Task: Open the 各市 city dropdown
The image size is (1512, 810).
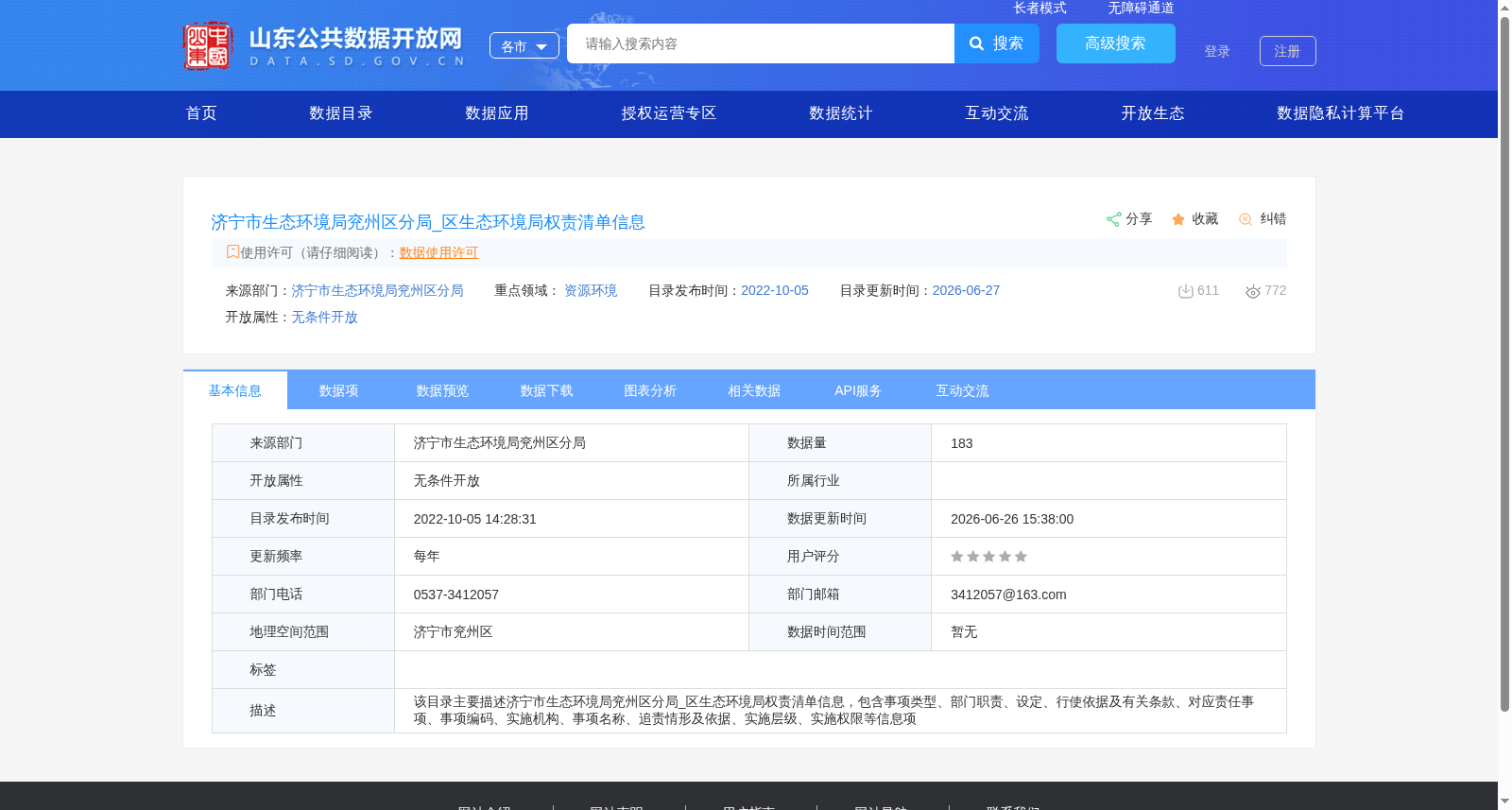Action: click(524, 45)
